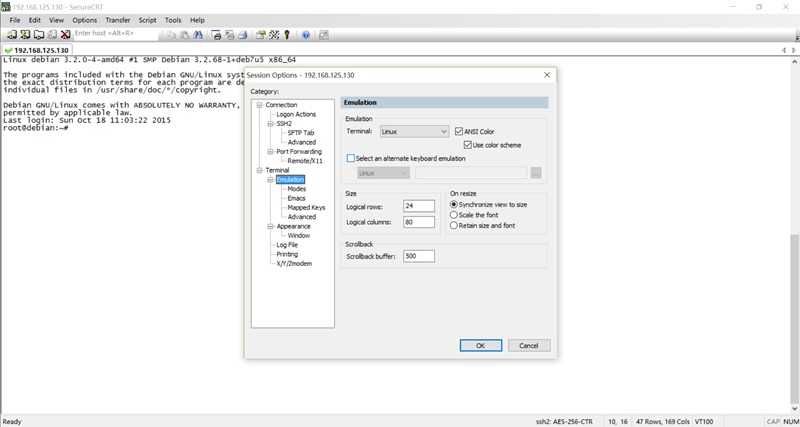Toggle the Use color scheme checkbox
This screenshot has width=800, height=427.
(467, 145)
